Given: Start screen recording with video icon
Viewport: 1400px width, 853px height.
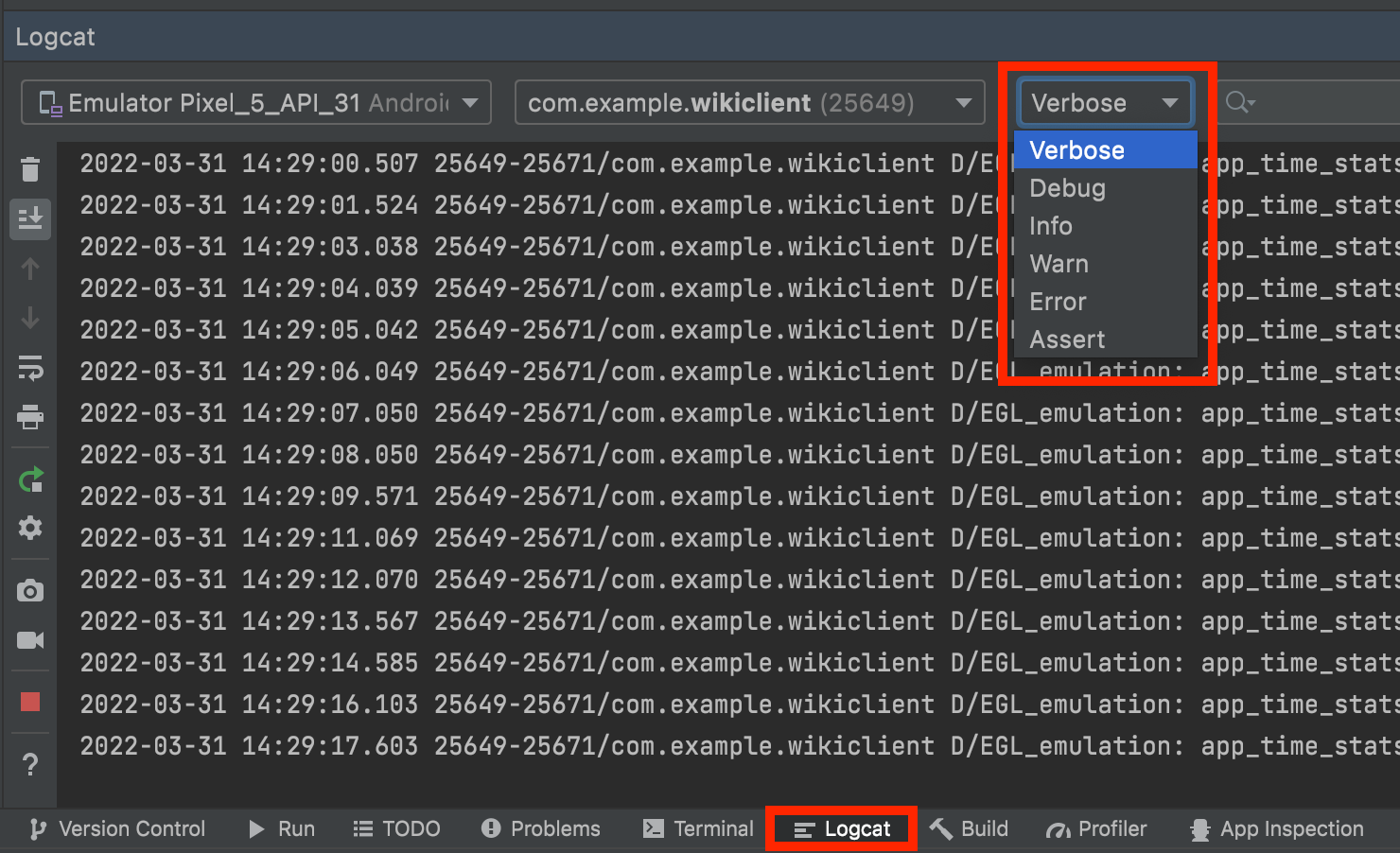Looking at the screenshot, I should [x=30, y=640].
